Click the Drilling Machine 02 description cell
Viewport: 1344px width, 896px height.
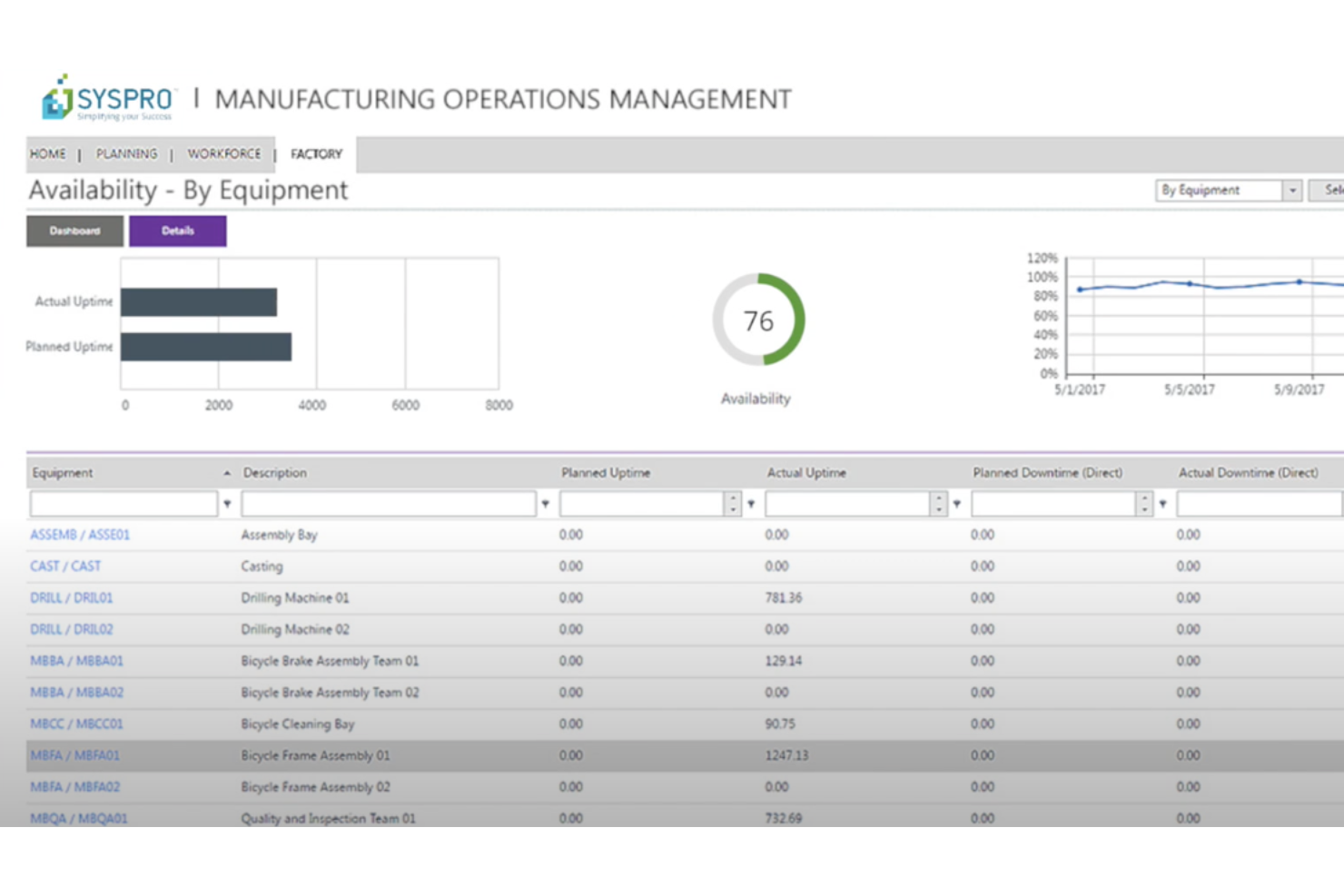coord(295,629)
